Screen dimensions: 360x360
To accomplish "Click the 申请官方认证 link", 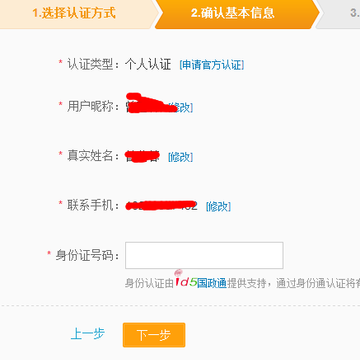I will coord(212,65).
